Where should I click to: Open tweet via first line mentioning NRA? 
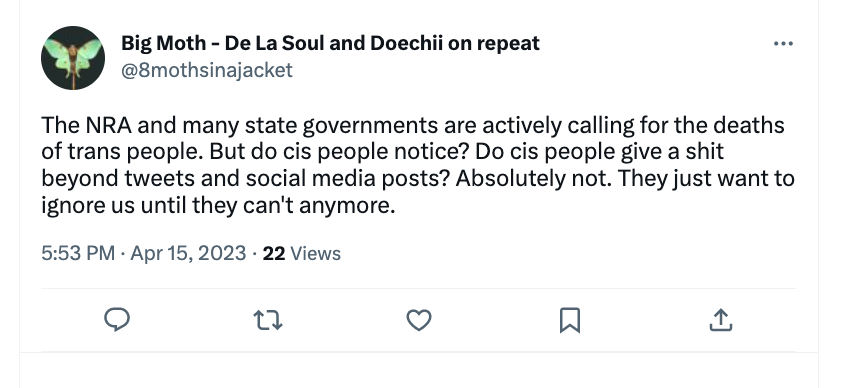[412, 125]
